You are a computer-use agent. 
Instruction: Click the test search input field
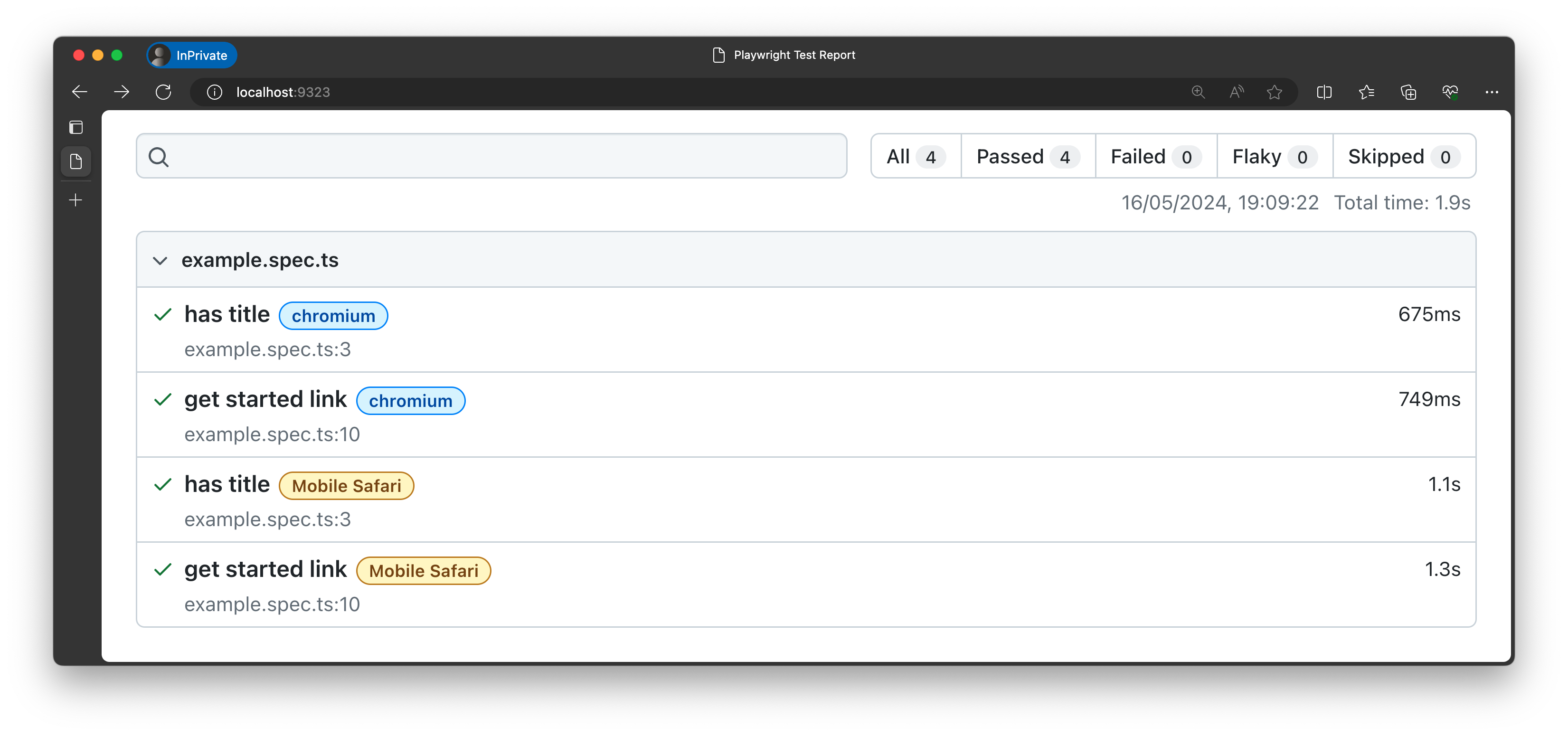tap(499, 156)
